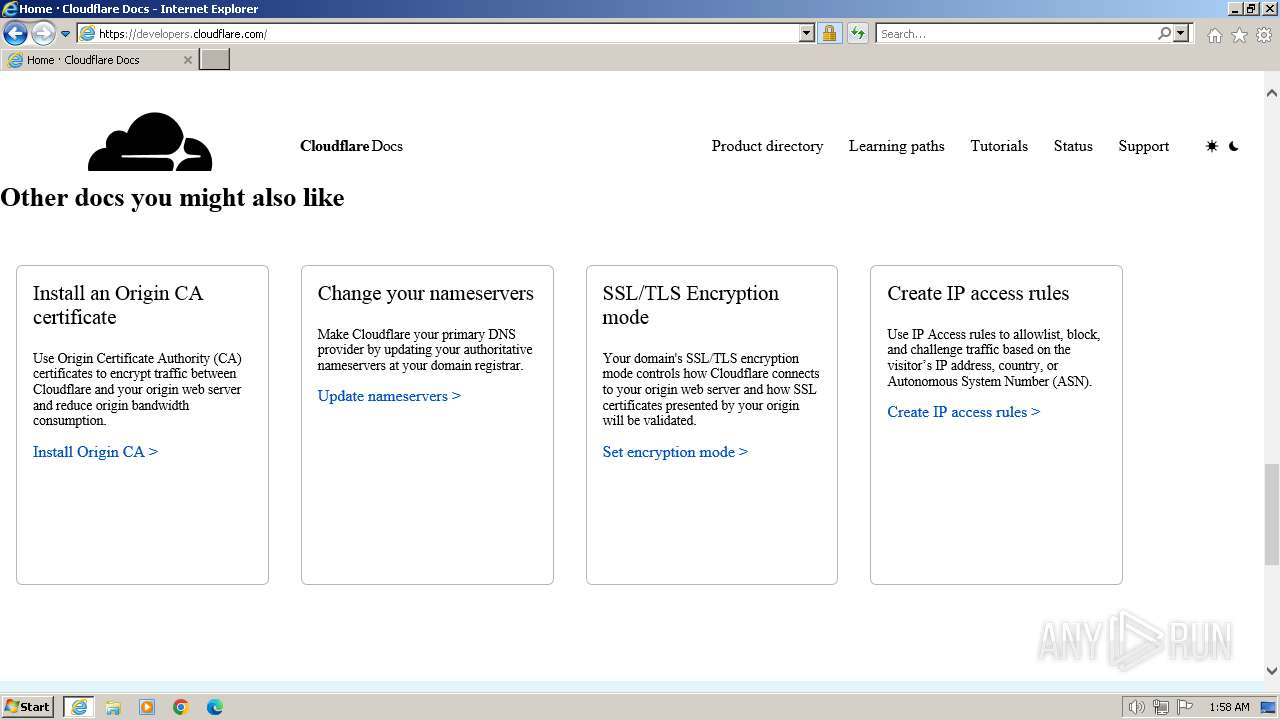Click 'Change your nameservers' card heading
This screenshot has width=1280, height=720.
coord(426,293)
